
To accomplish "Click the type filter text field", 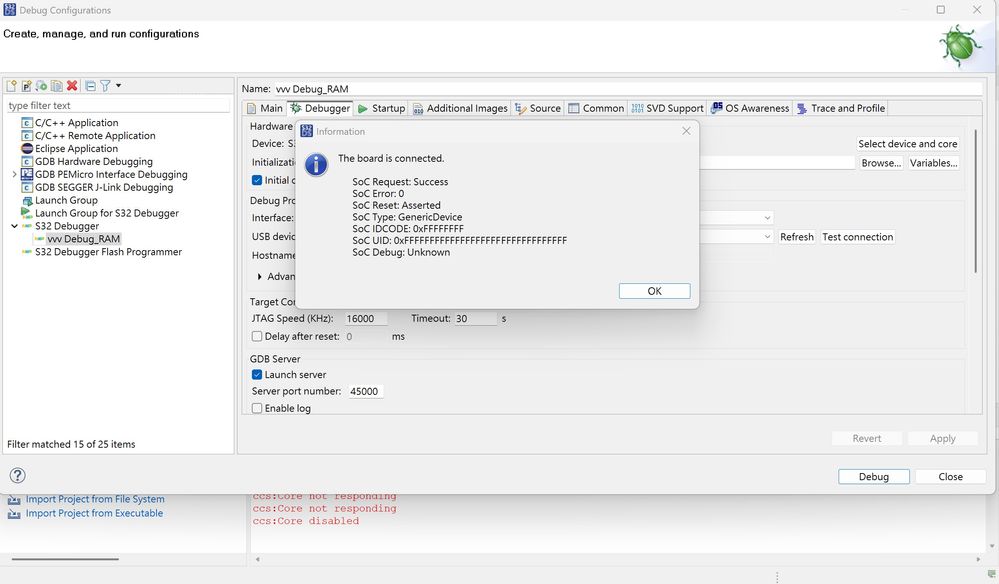I will (x=118, y=106).
